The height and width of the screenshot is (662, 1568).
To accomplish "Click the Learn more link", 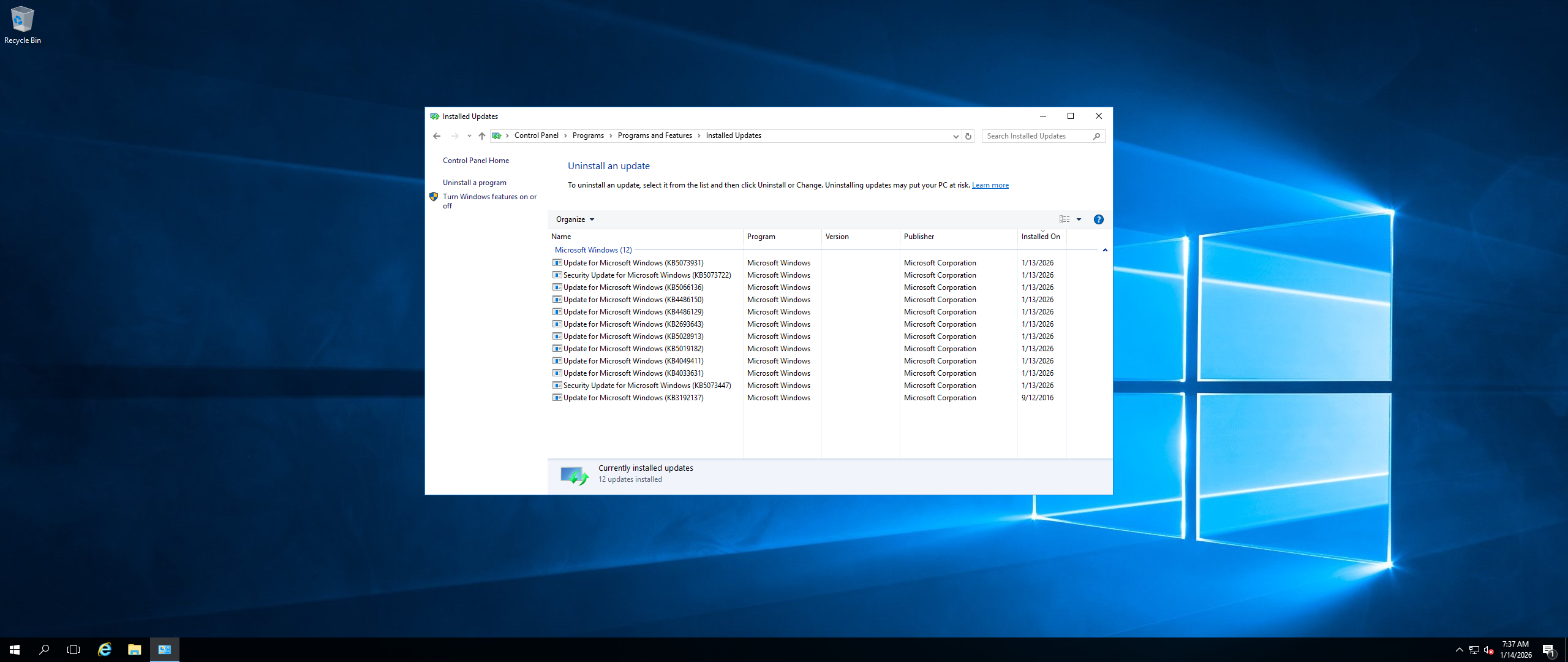I will coord(990,185).
